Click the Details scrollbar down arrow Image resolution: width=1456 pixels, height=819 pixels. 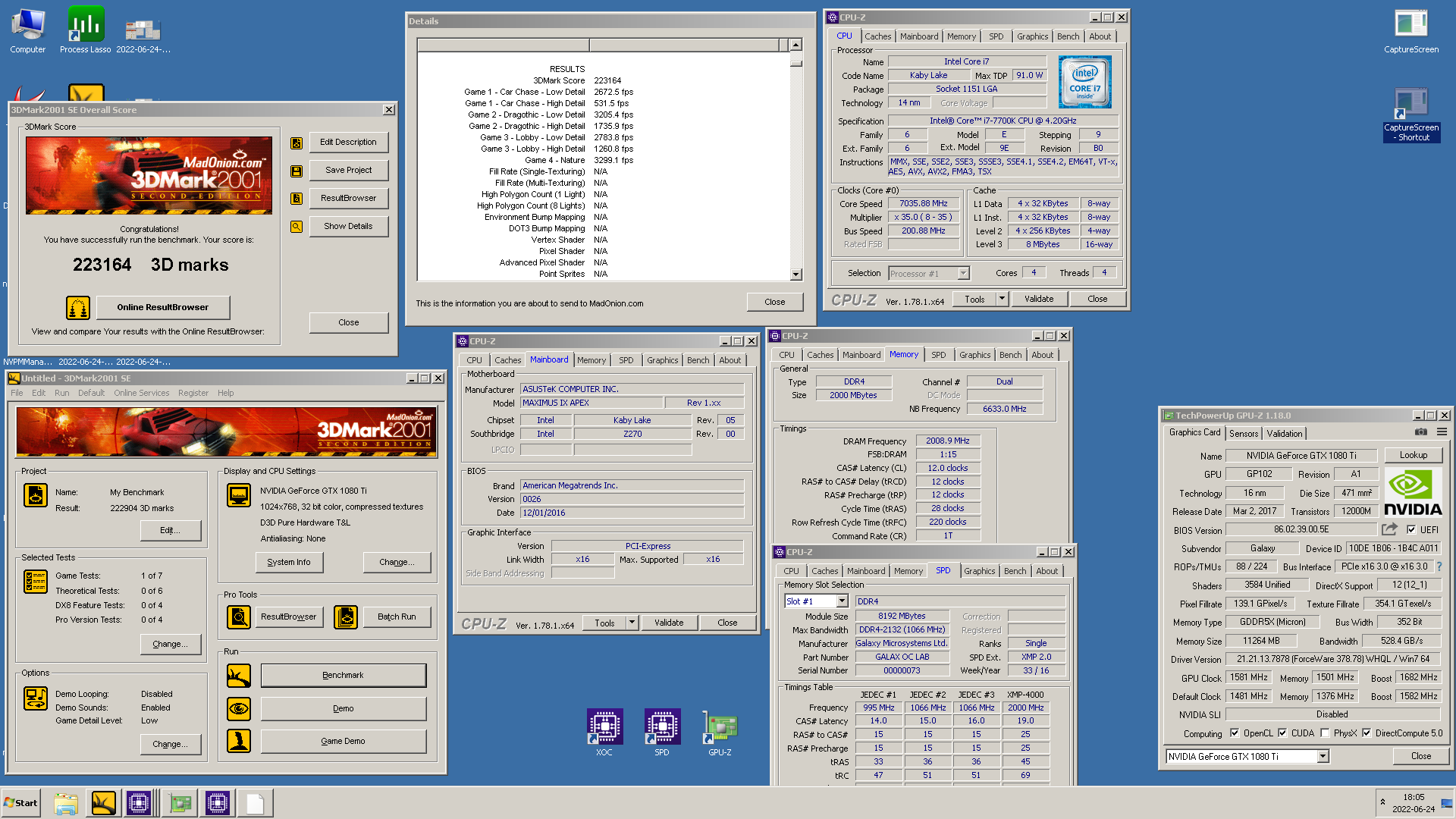click(795, 275)
